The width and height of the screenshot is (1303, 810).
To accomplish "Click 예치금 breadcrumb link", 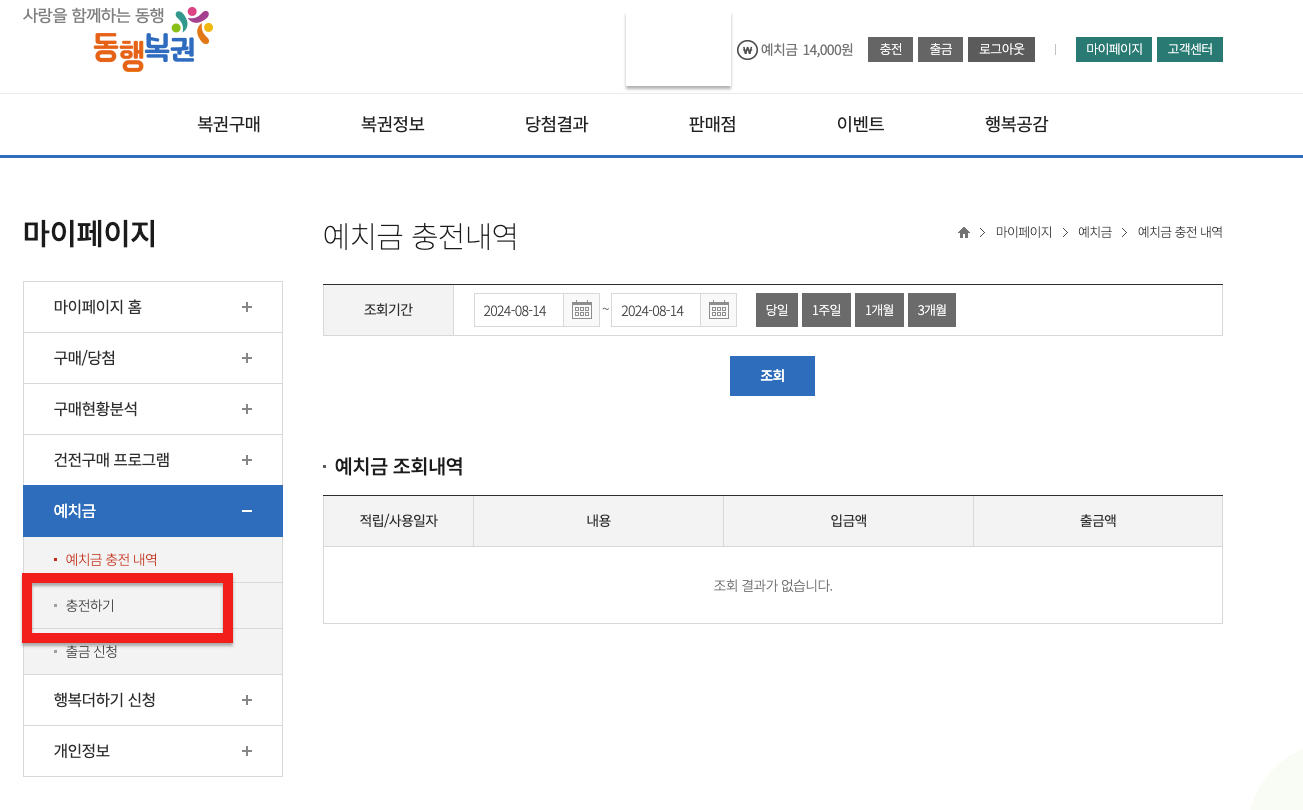I will pos(1095,232).
